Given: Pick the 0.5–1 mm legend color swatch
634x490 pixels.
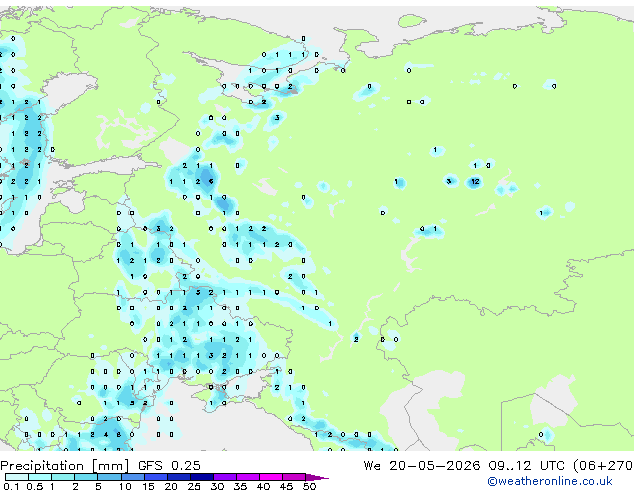Looking at the screenshot, I should coord(40,477).
